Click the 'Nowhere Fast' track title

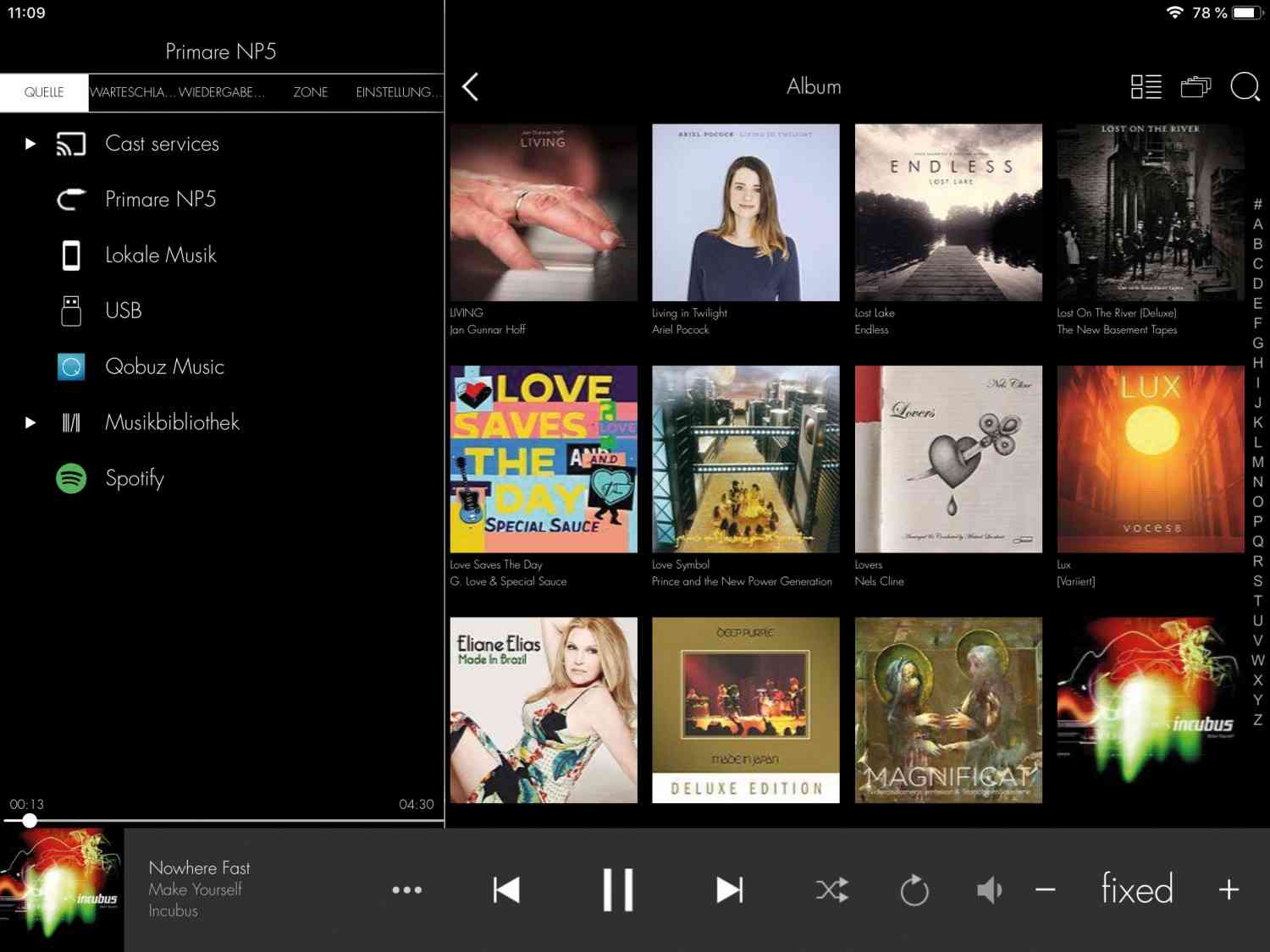(x=199, y=868)
